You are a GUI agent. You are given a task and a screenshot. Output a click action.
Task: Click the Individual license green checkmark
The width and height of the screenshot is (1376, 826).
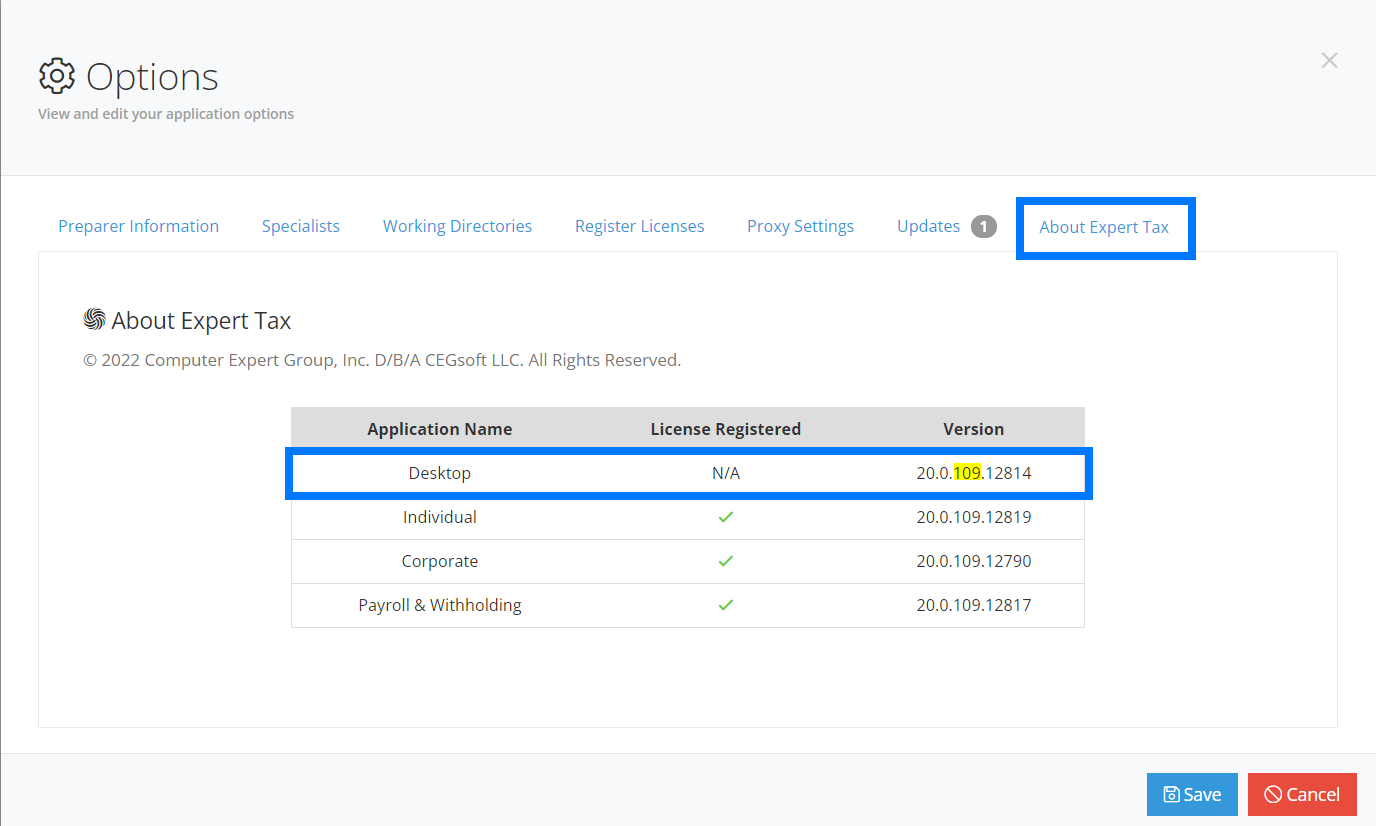pyautogui.click(x=726, y=517)
